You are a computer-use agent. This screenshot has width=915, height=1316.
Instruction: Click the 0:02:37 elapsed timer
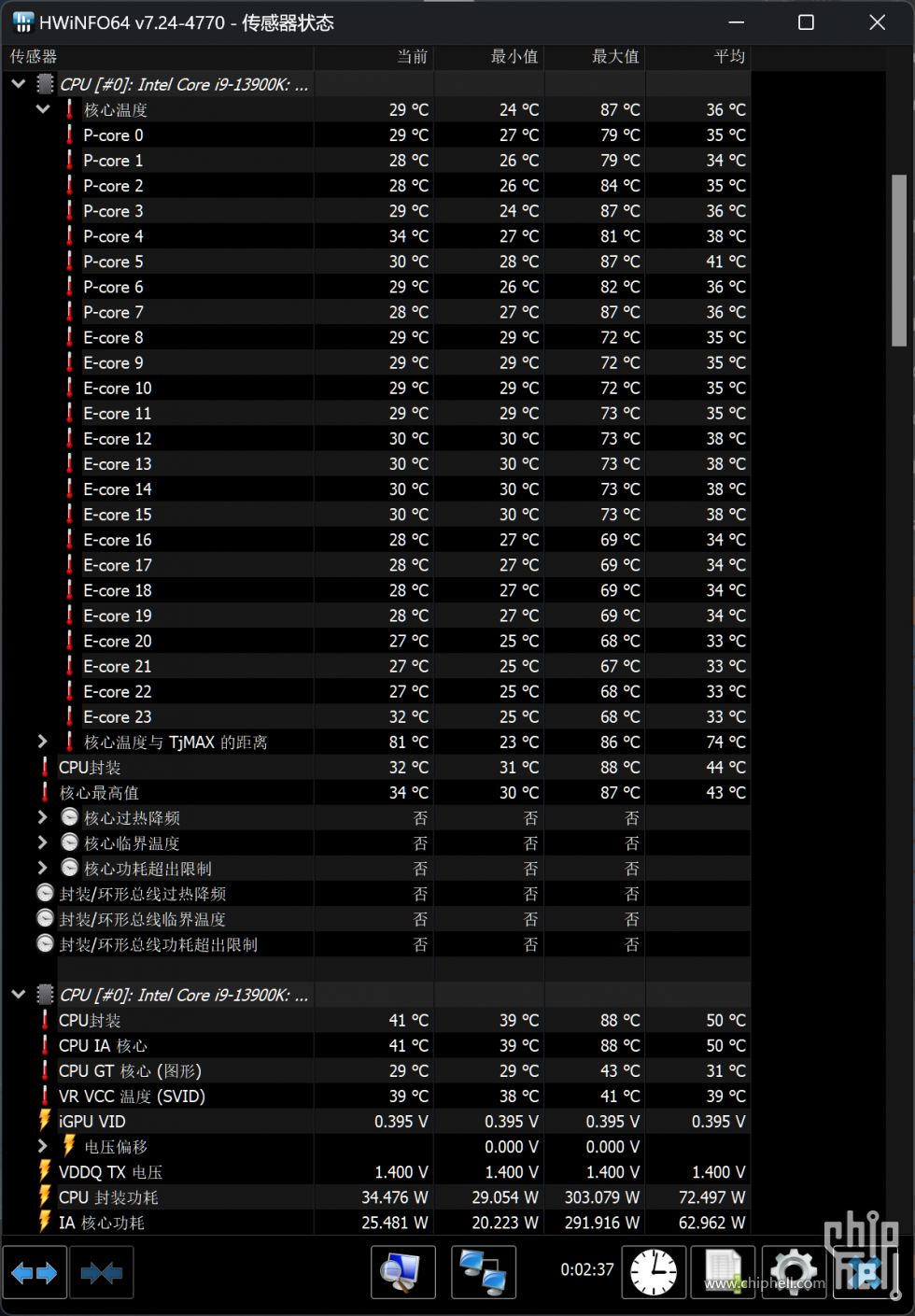tap(587, 1269)
